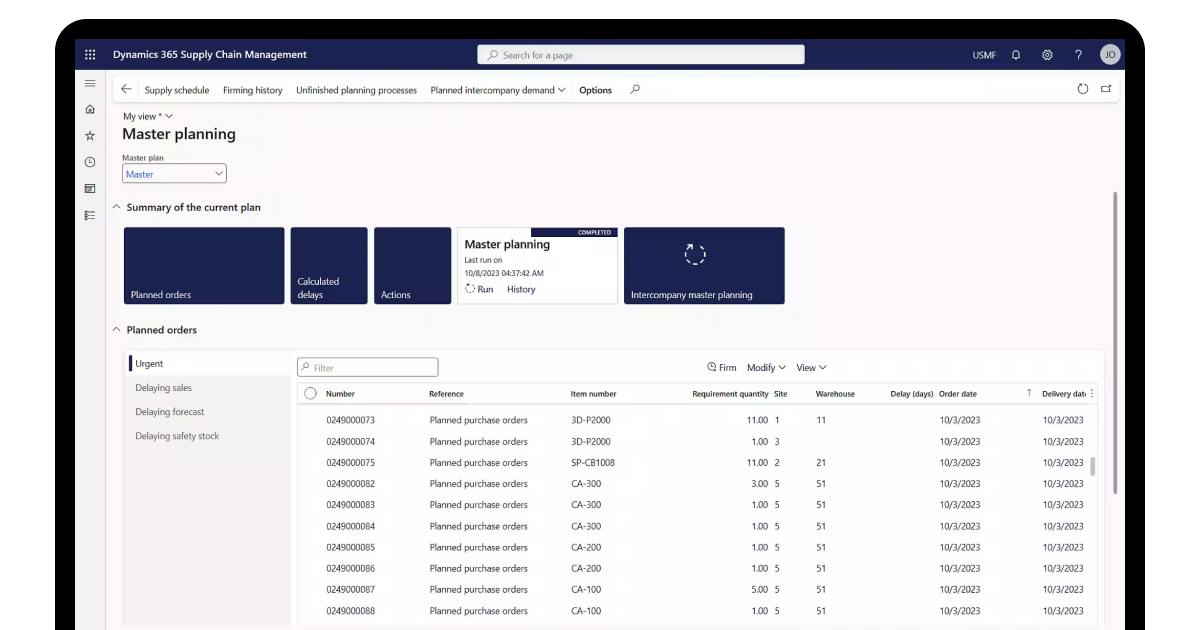
Task: Collapse the Summary of the current plan section
Action: click(117, 207)
